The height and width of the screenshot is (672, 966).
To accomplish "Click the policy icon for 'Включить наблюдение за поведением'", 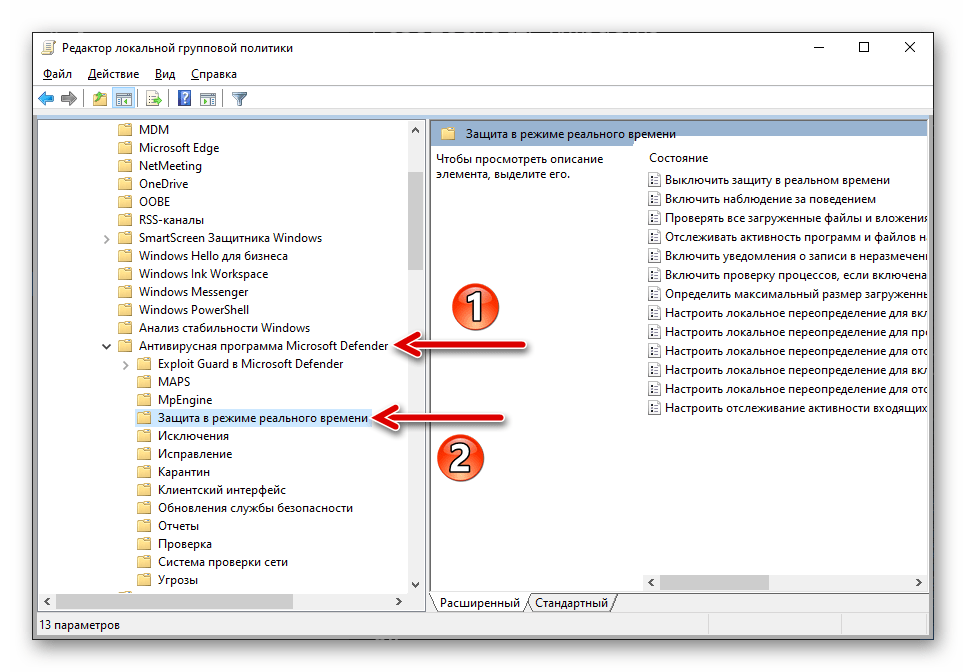I will [654, 199].
